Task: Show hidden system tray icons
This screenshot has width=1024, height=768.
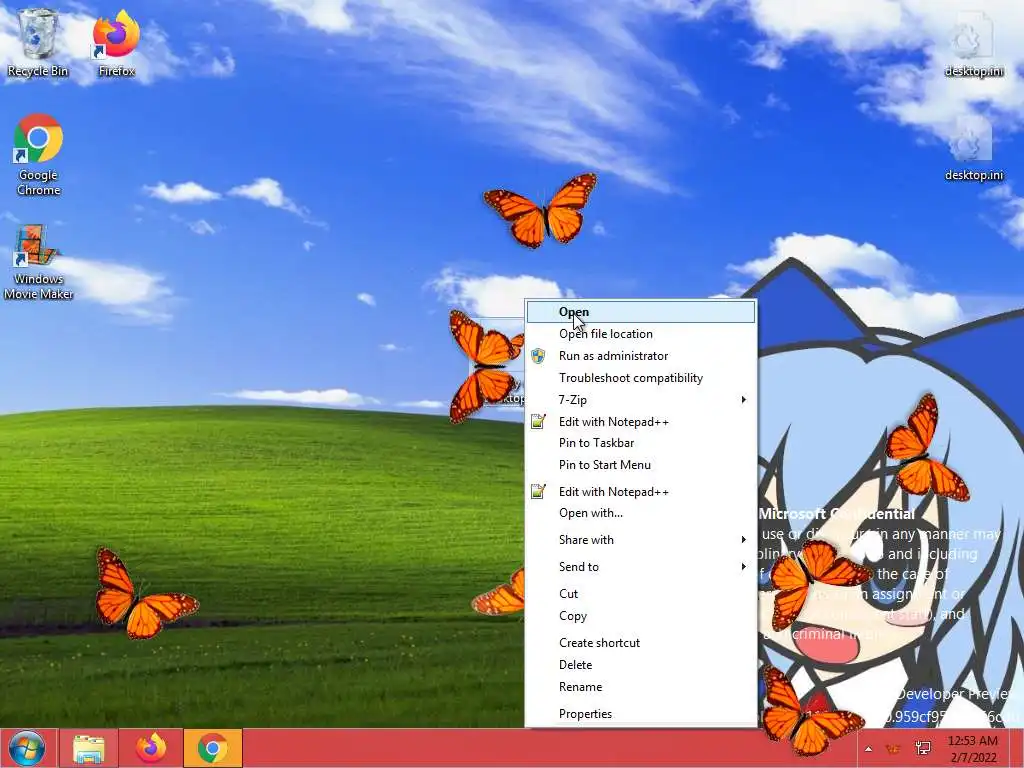Action: (x=868, y=748)
